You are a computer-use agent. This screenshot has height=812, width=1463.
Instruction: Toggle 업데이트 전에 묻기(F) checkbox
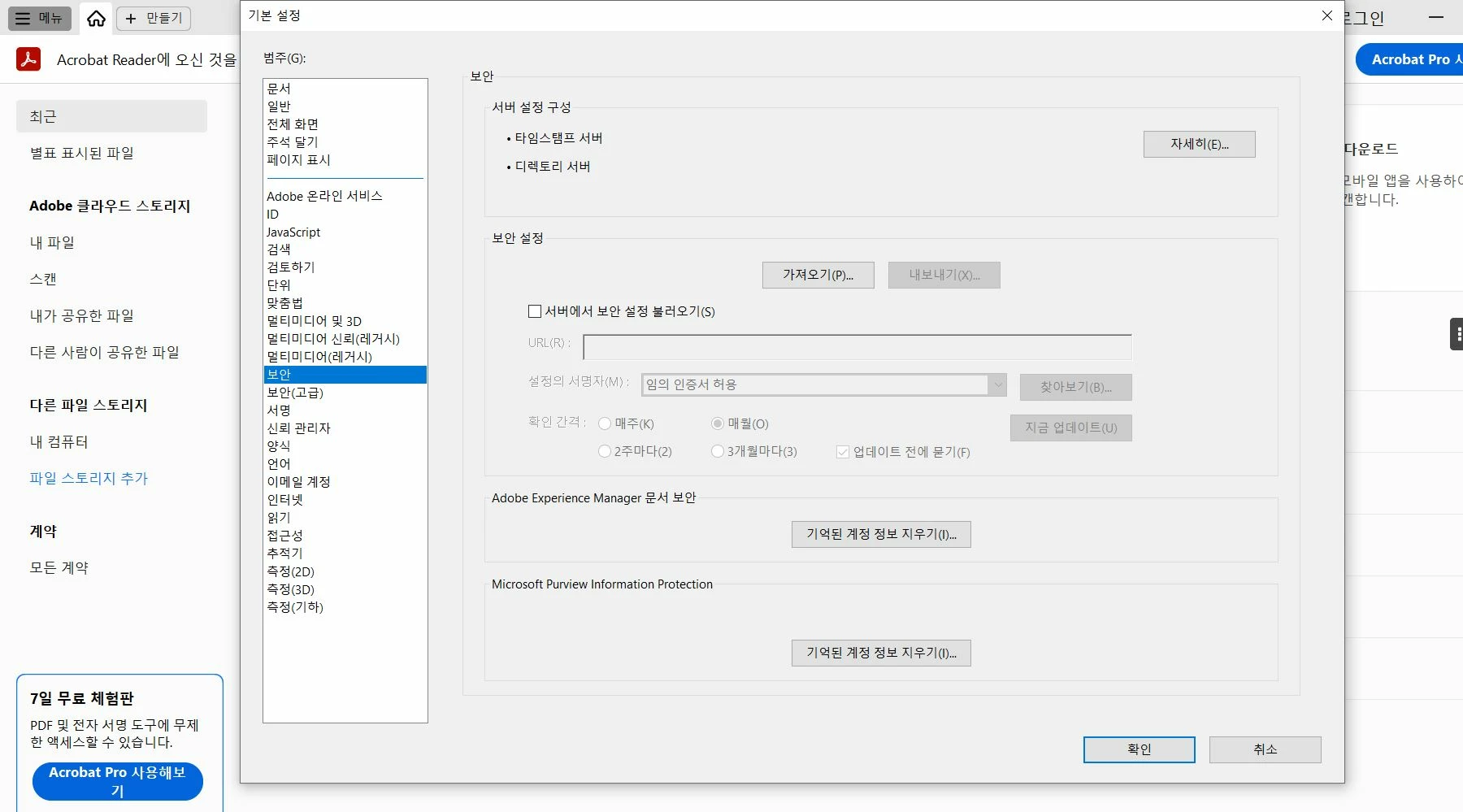point(843,452)
